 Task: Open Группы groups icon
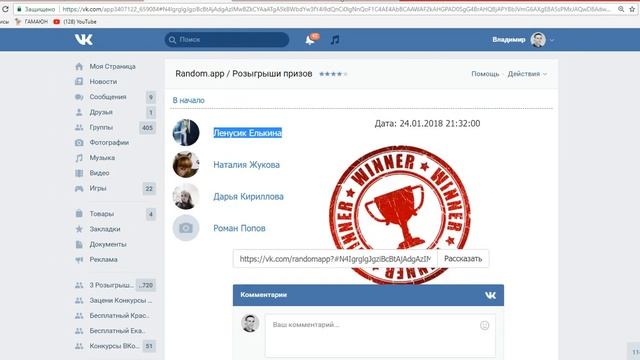[79, 127]
